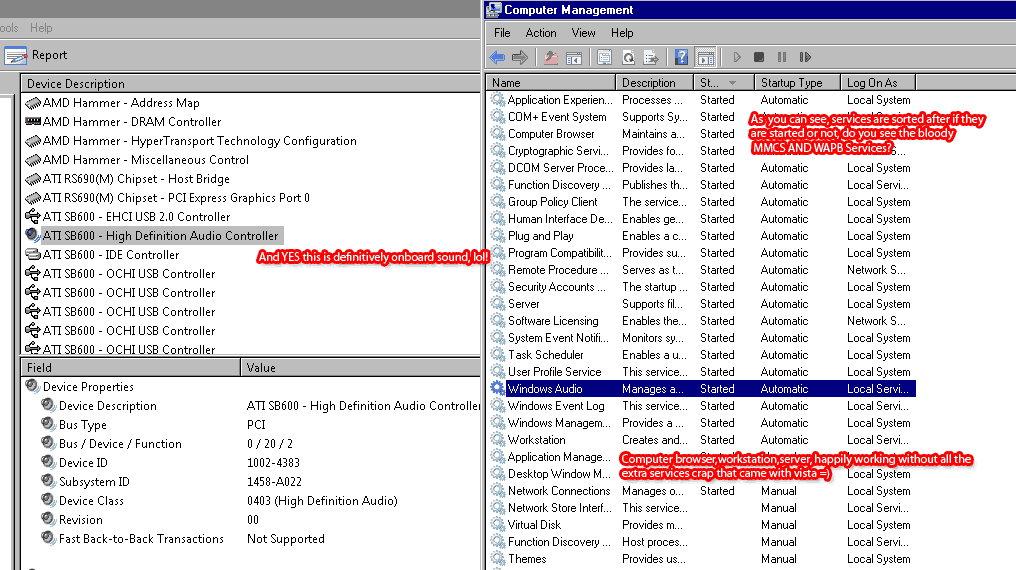Click the Stop Service button
The height and width of the screenshot is (570, 1016).
point(759,57)
